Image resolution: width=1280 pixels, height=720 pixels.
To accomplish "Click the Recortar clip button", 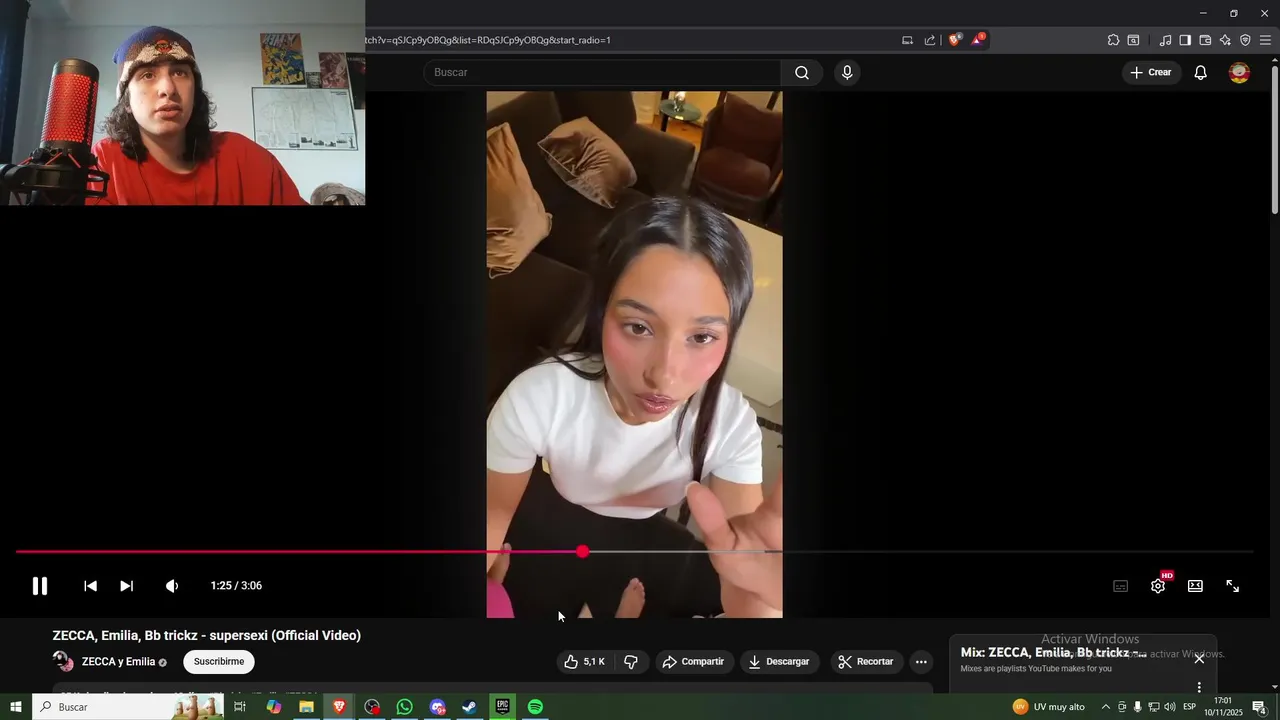I will pyautogui.click(x=866, y=662).
